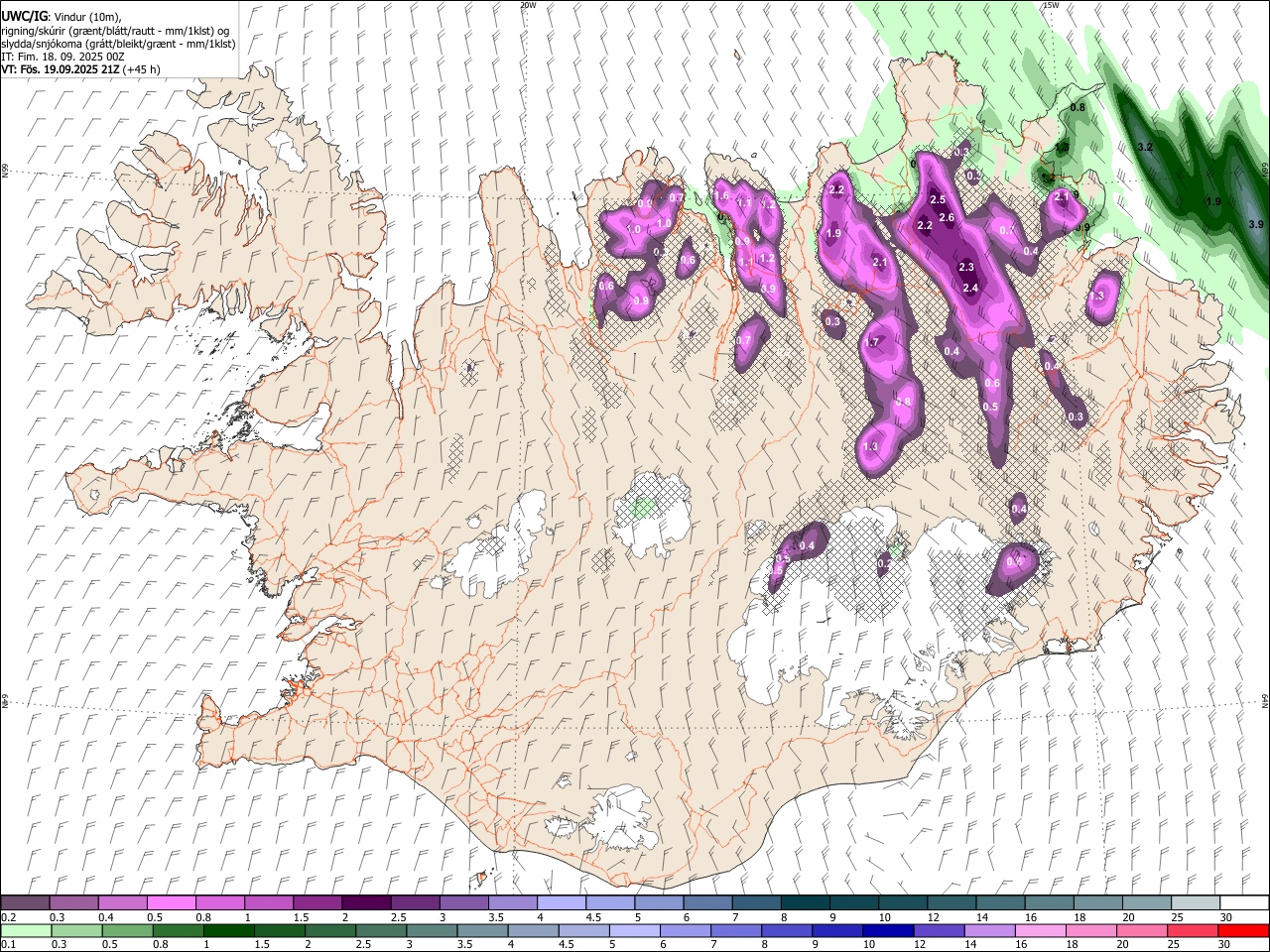This screenshot has width=1270, height=952.
Task: Select the darkest green 1 rain legend swatch
Action: 228,931
